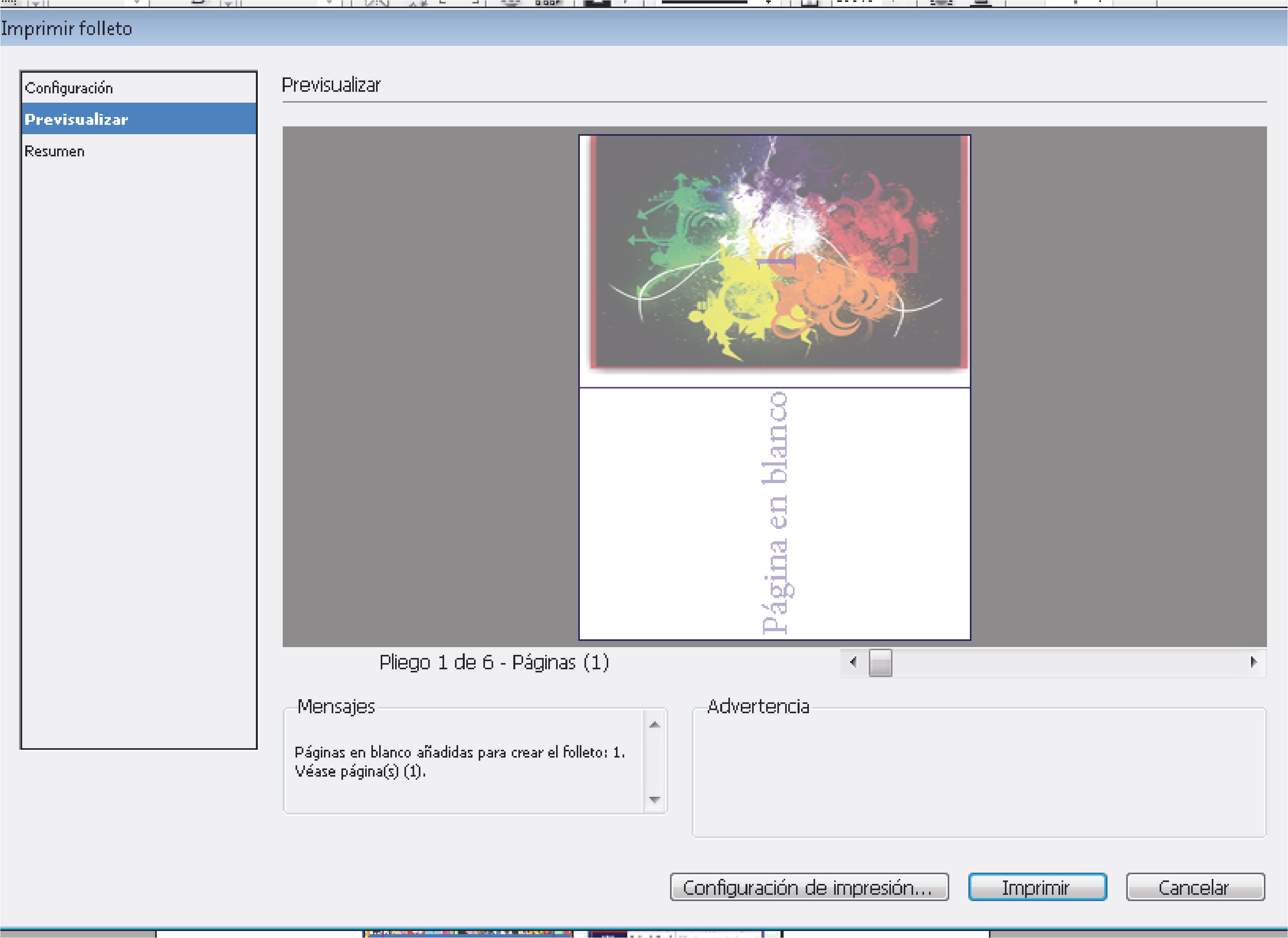Open the Configuración section
The width and height of the screenshot is (1288, 938).
pyautogui.click(x=138, y=88)
